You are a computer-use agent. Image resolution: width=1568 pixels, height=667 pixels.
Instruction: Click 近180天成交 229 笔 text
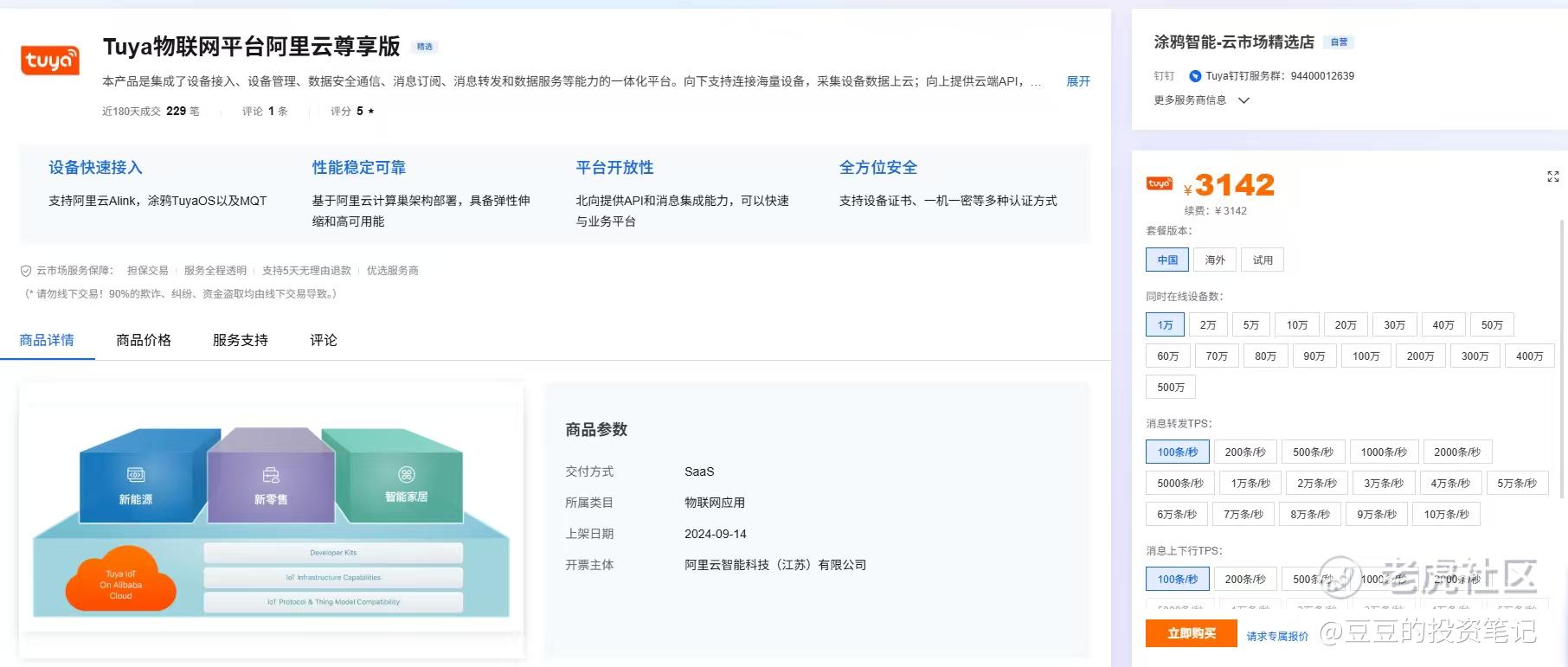coord(151,112)
